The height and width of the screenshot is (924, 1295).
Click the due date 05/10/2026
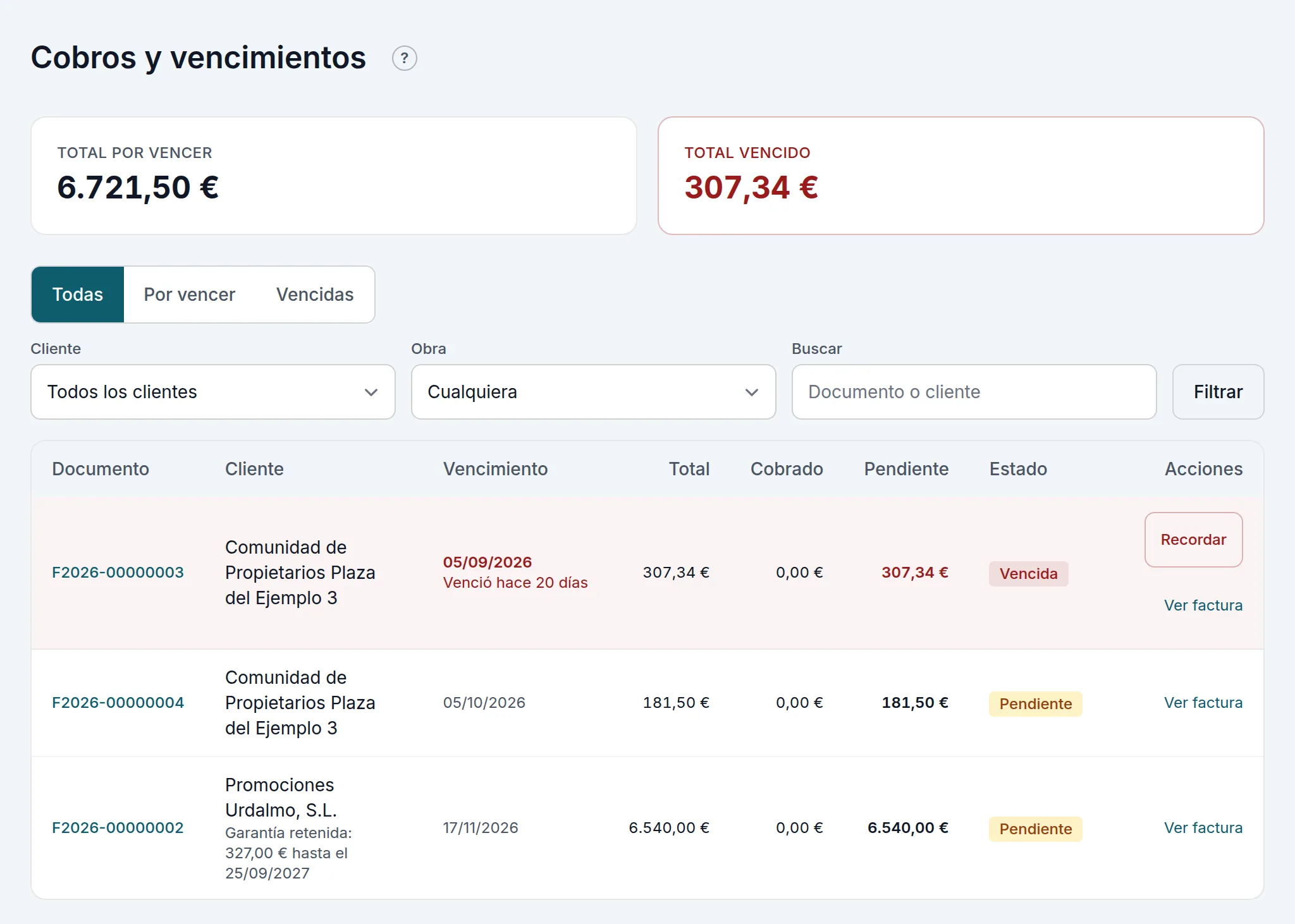click(x=484, y=703)
